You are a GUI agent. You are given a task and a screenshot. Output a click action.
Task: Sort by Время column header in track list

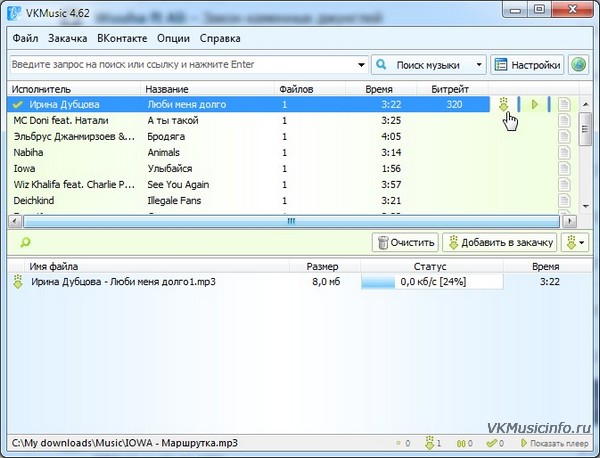tap(381, 89)
